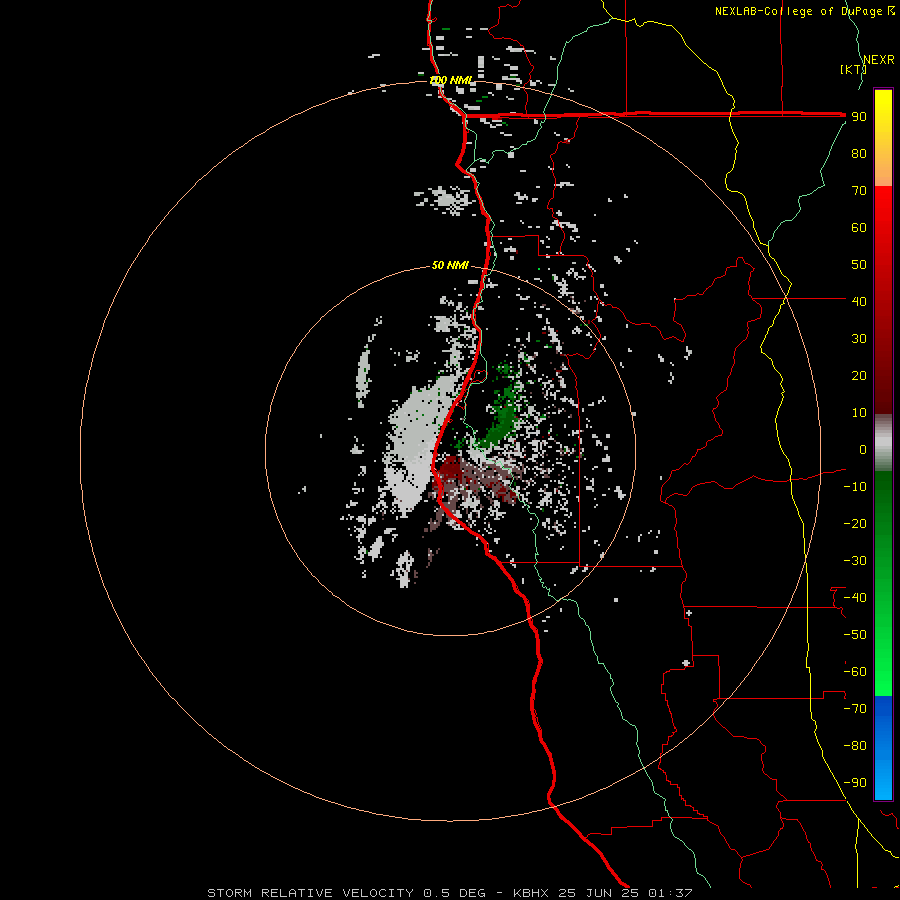Click the [KT] units label
900x900 pixels.
click(x=853, y=69)
